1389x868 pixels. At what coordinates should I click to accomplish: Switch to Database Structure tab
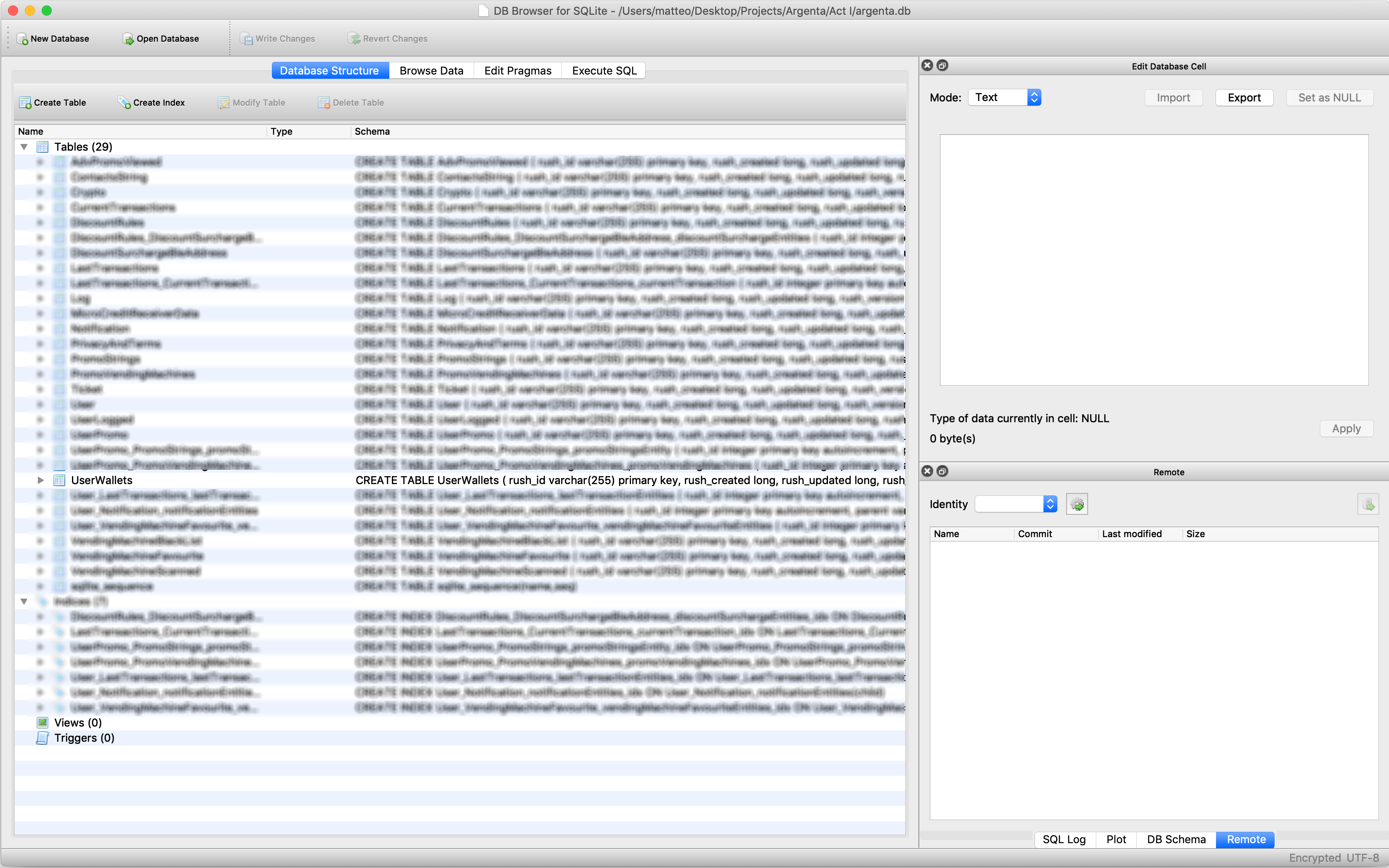click(x=330, y=71)
